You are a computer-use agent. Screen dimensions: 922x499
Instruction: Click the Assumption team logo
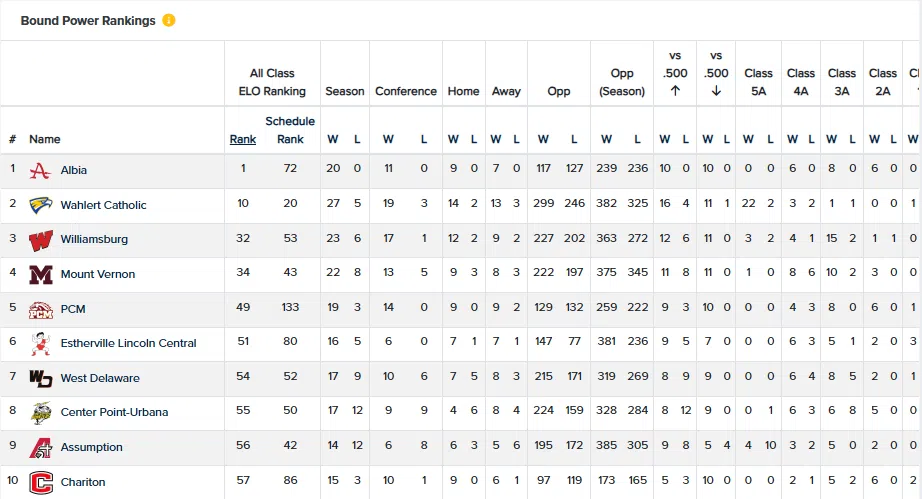40,447
